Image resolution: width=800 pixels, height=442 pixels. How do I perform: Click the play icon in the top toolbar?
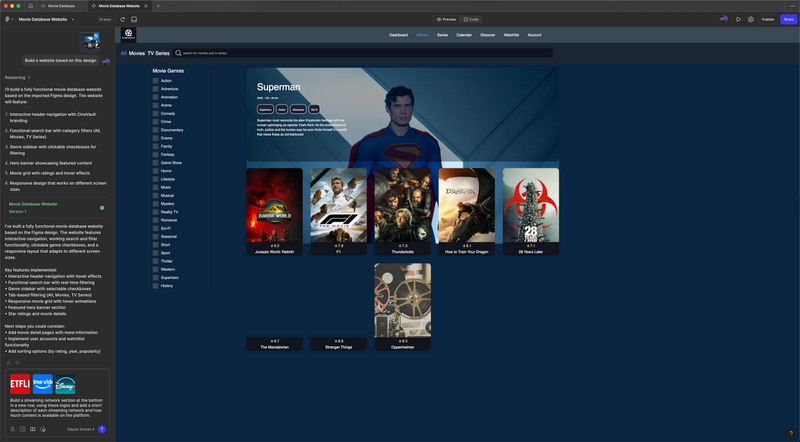(x=738, y=19)
